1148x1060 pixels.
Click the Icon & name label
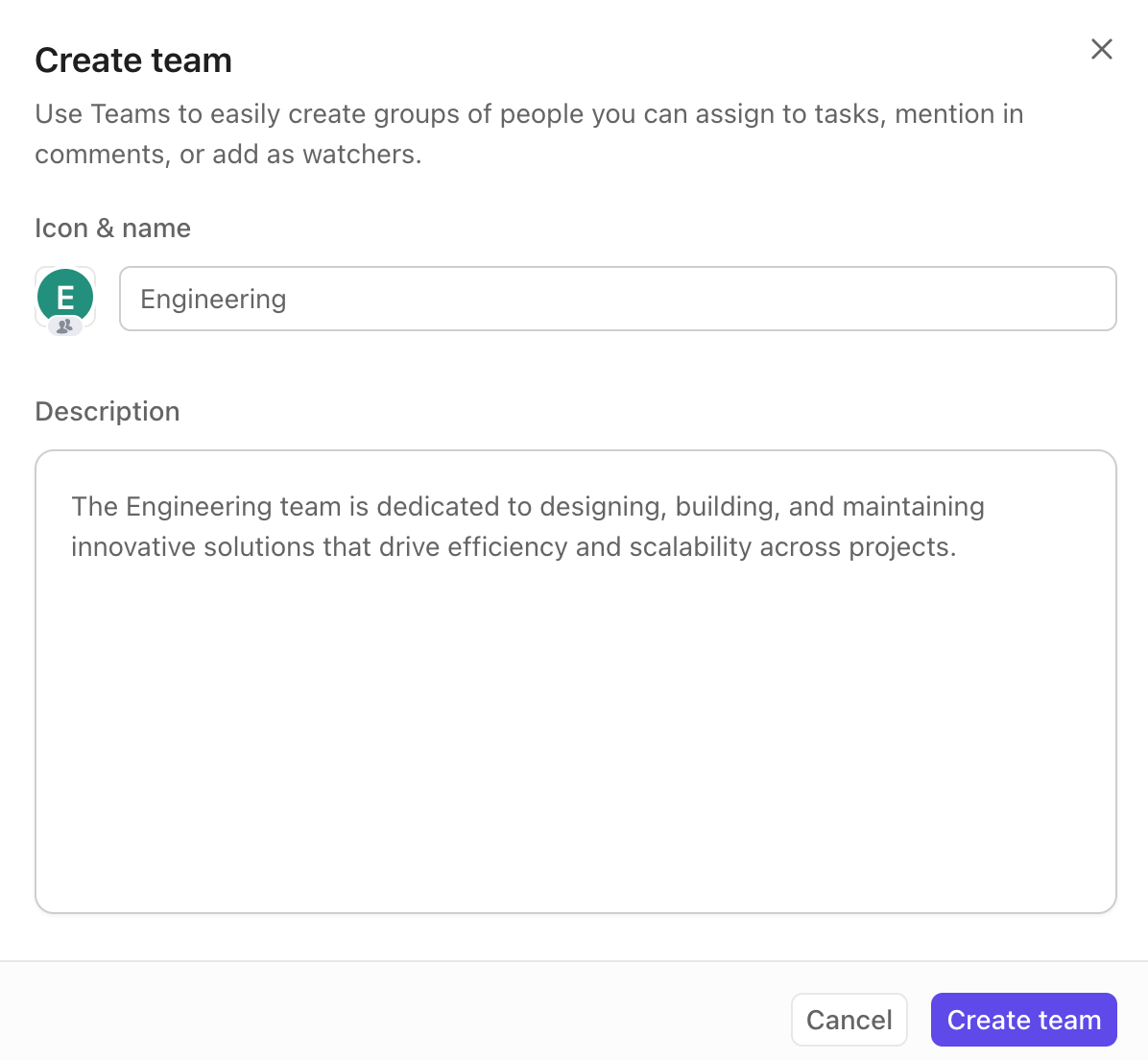(x=112, y=228)
